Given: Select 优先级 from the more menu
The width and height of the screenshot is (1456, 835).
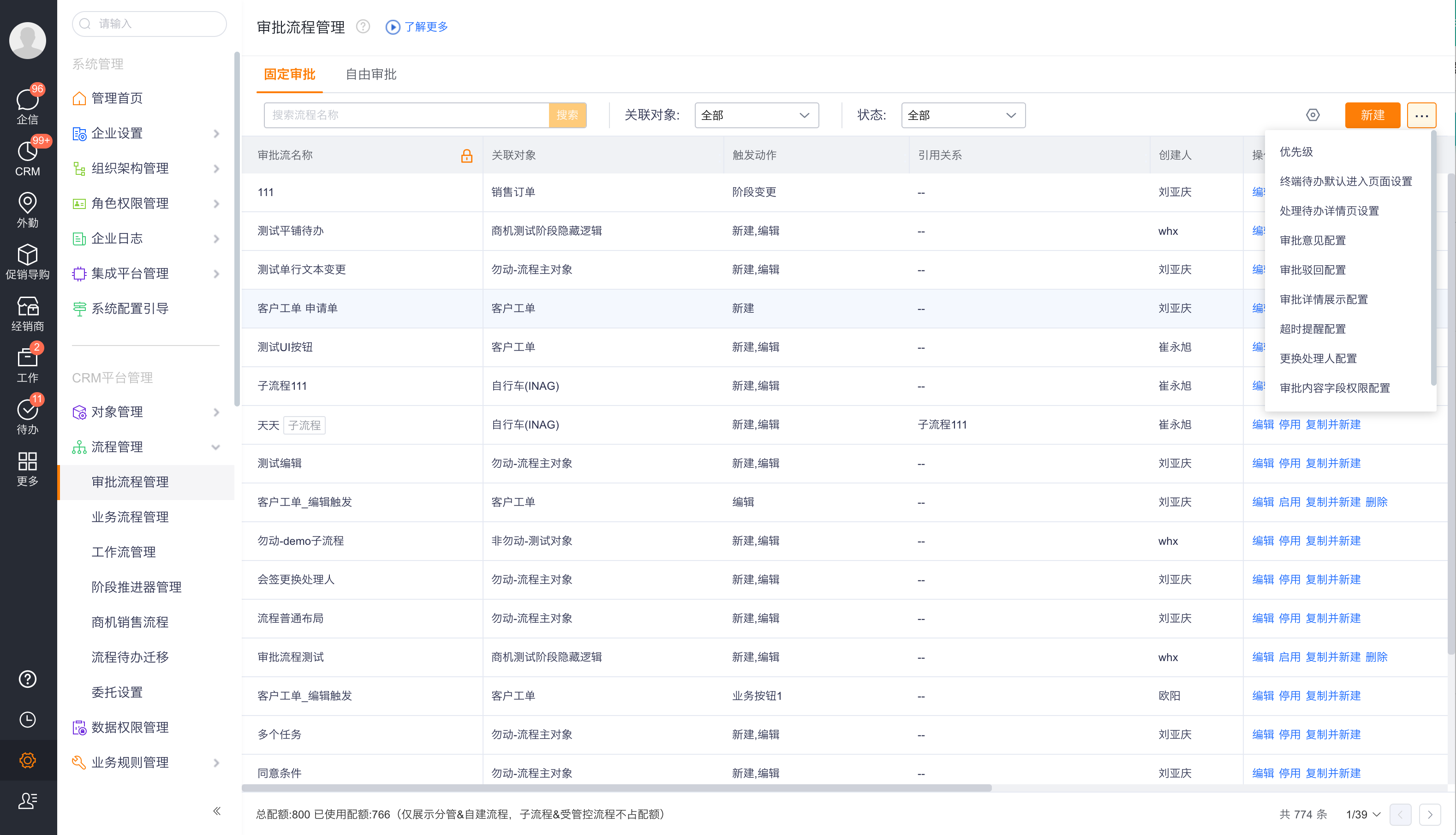Looking at the screenshot, I should click(x=1296, y=151).
